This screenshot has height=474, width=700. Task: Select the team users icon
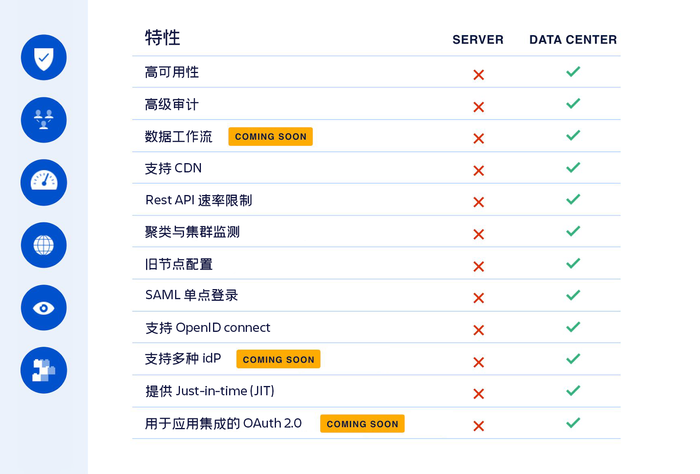(44, 120)
